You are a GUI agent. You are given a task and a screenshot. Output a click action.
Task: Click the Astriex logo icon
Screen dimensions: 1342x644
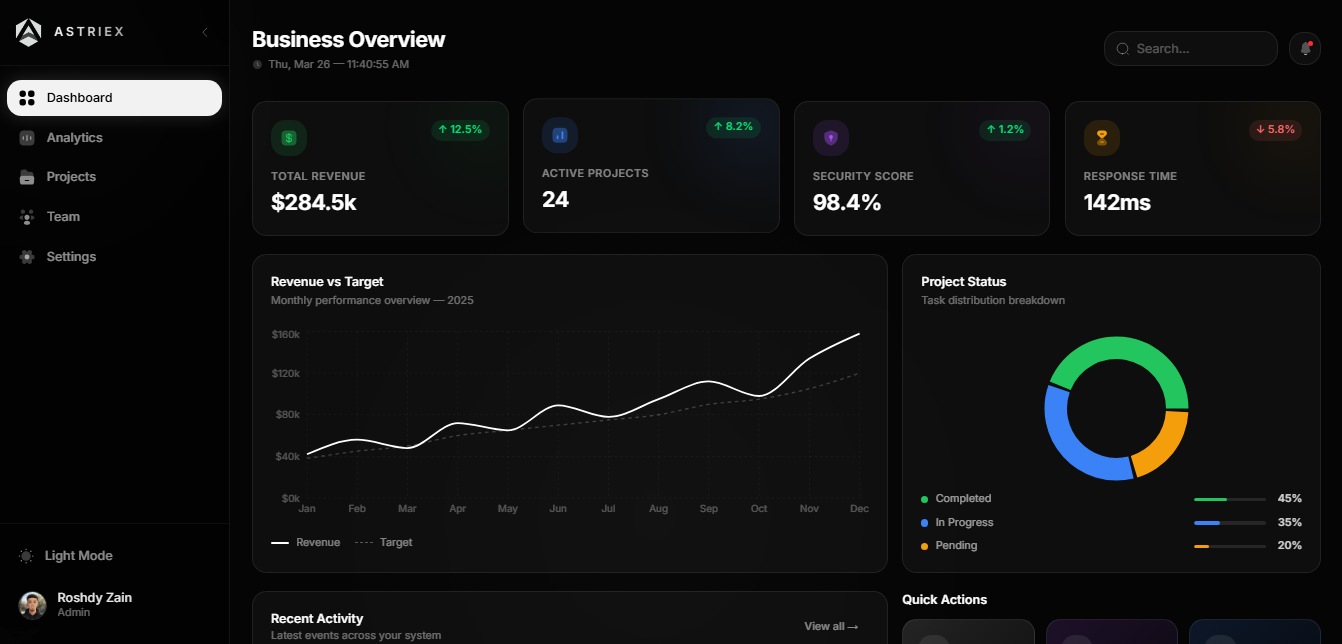coord(28,31)
